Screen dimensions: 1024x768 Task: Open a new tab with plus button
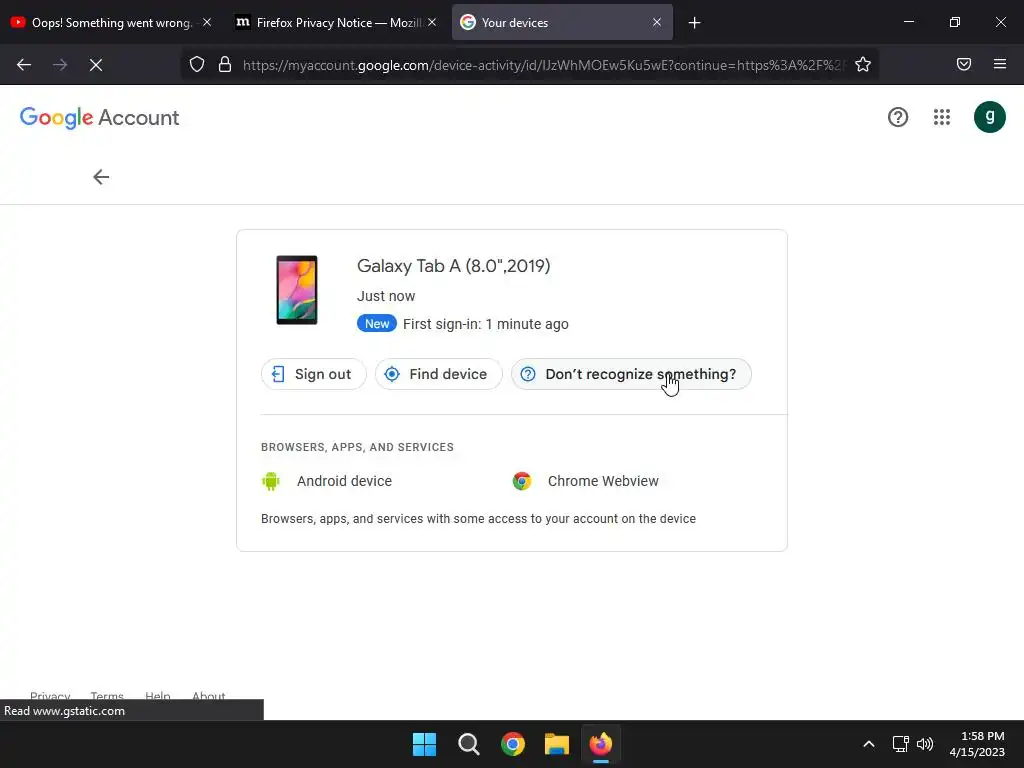click(x=694, y=23)
